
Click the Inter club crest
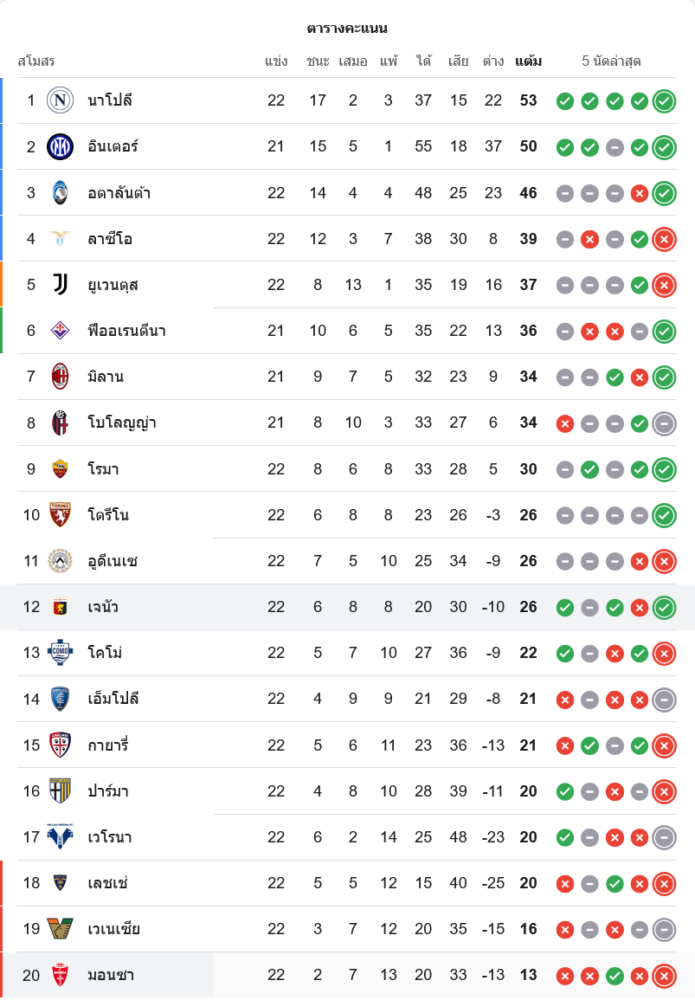tap(61, 146)
